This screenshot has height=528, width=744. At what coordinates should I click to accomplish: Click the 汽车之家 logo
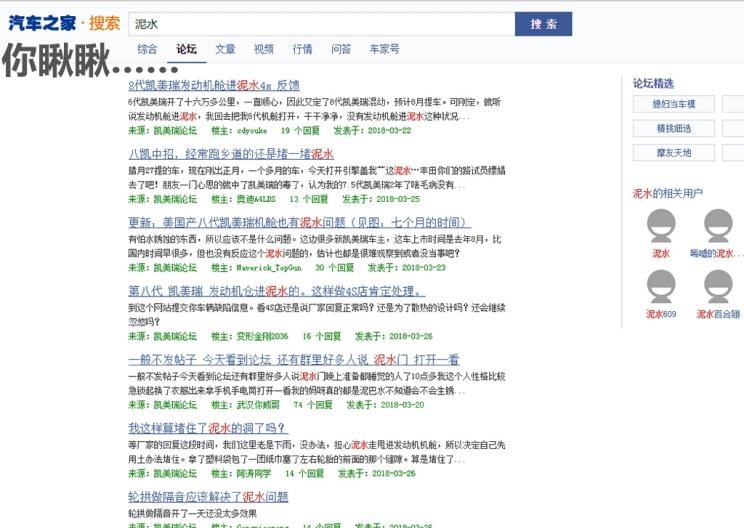coord(42,23)
